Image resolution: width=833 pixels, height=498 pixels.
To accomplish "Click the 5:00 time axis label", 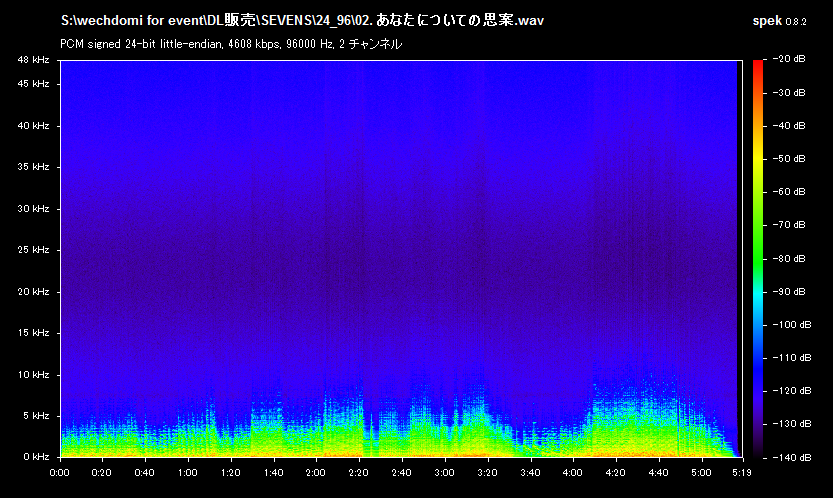I will coord(701,473).
